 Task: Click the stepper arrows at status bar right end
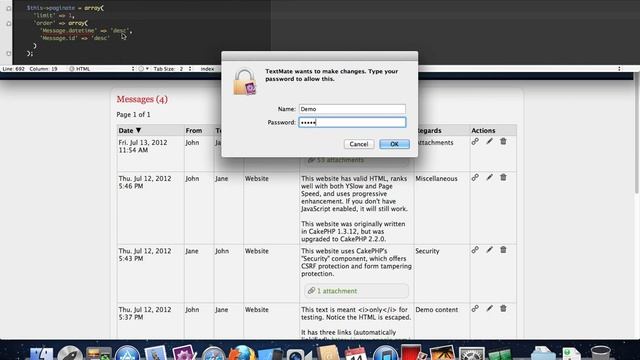click(619, 69)
